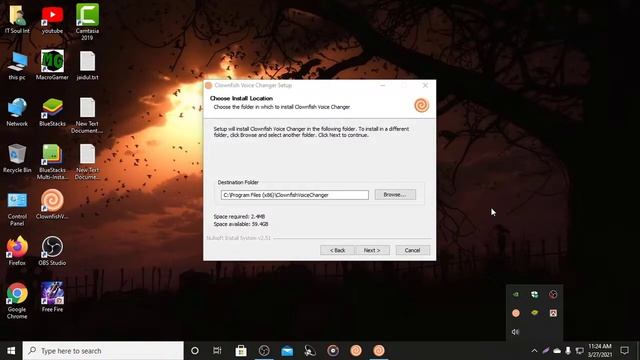640x360 pixels.
Task: Click the 'Choose Install Location' heading
Action: pos(241,98)
